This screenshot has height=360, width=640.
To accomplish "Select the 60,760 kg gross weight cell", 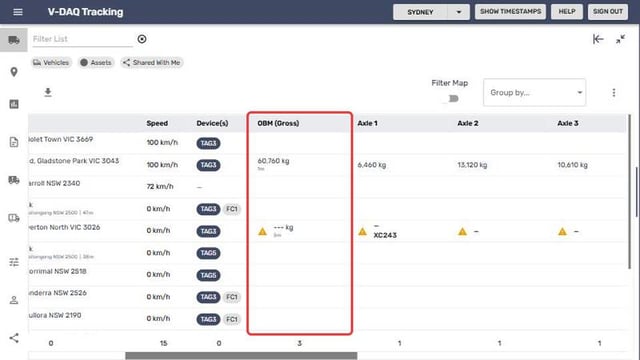I will [273, 161].
